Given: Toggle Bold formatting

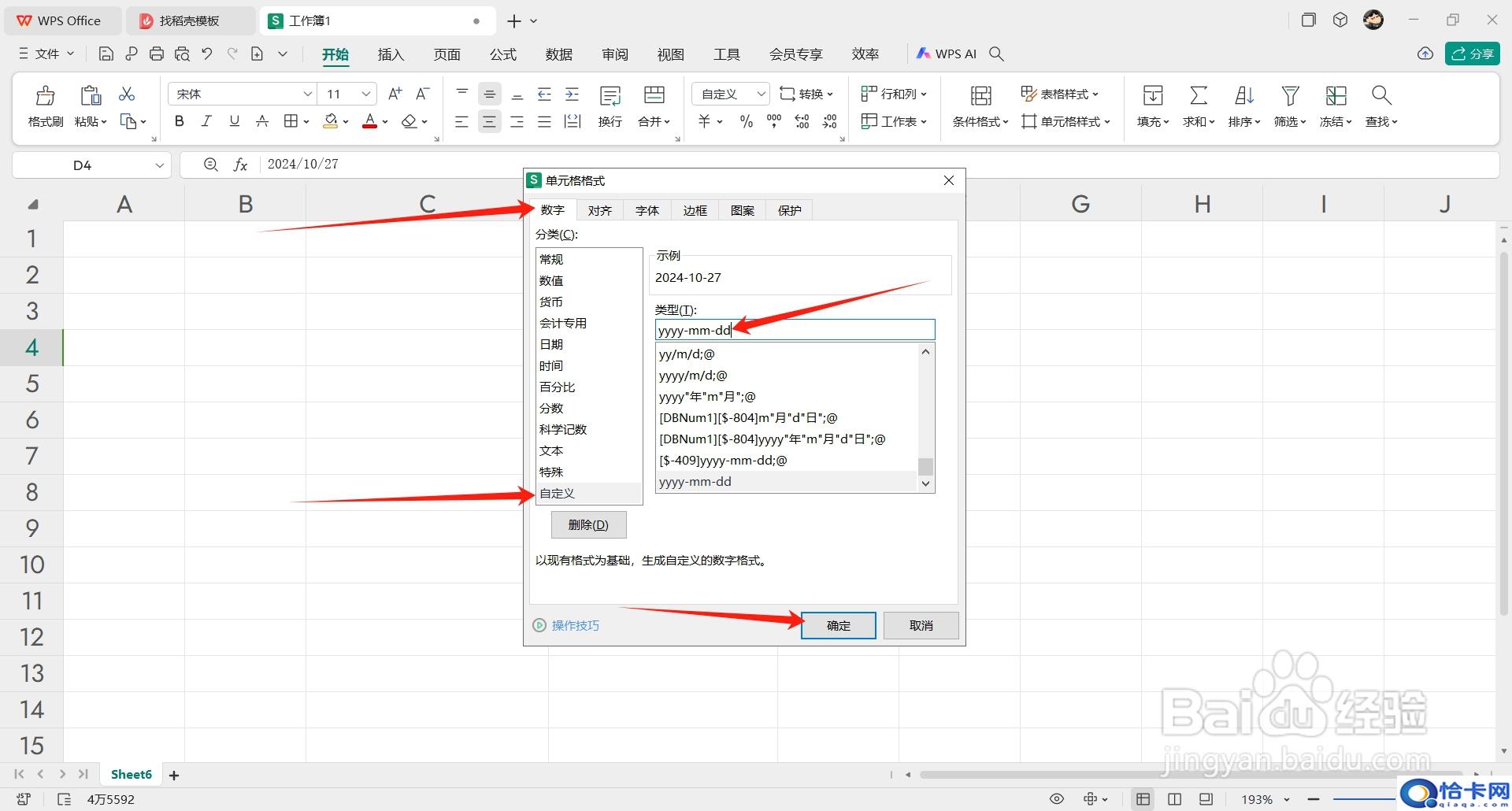Looking at the screenshot, I should click(180, 121).
